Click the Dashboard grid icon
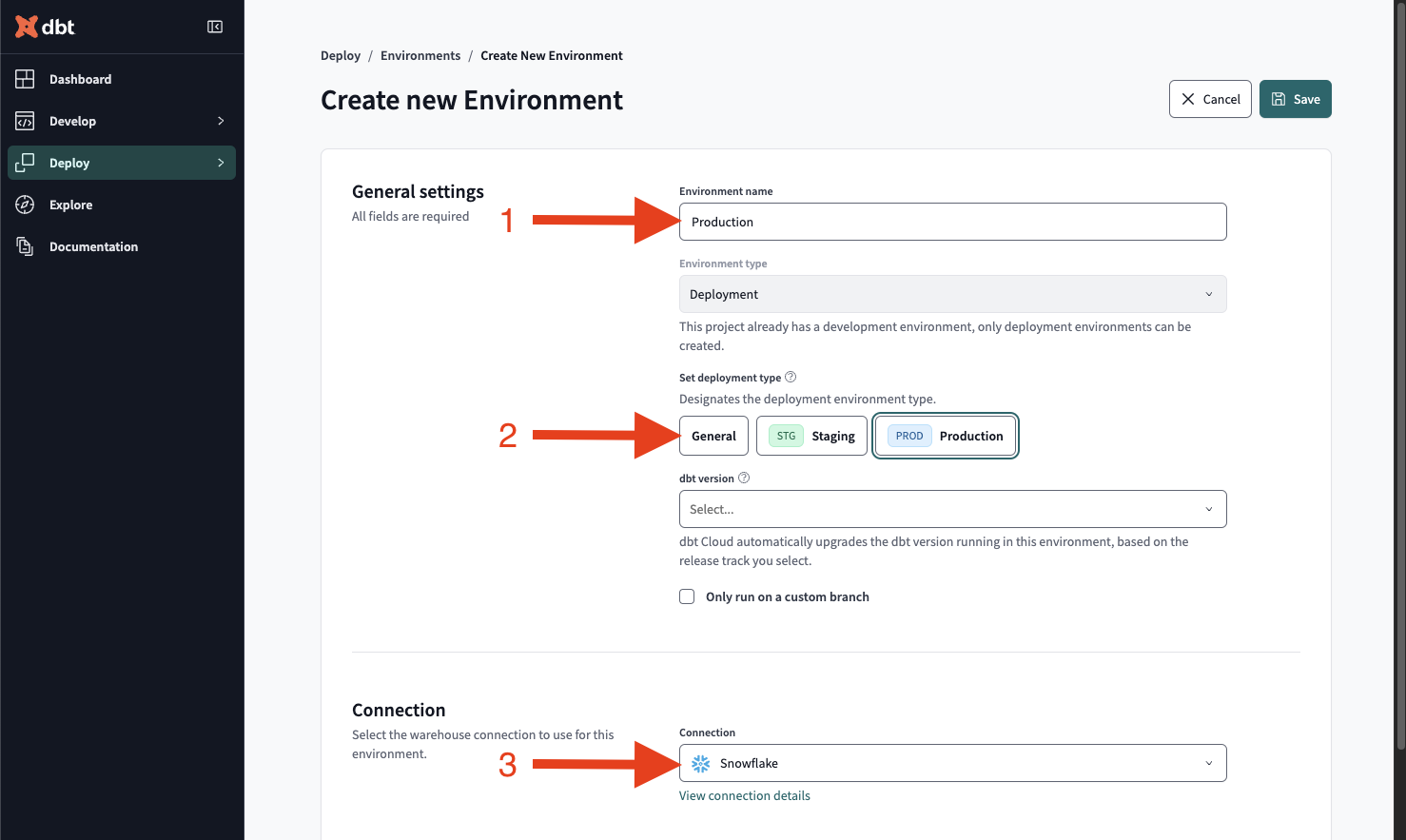This screenshot has height=840, width=1406. tap(26, 79)
